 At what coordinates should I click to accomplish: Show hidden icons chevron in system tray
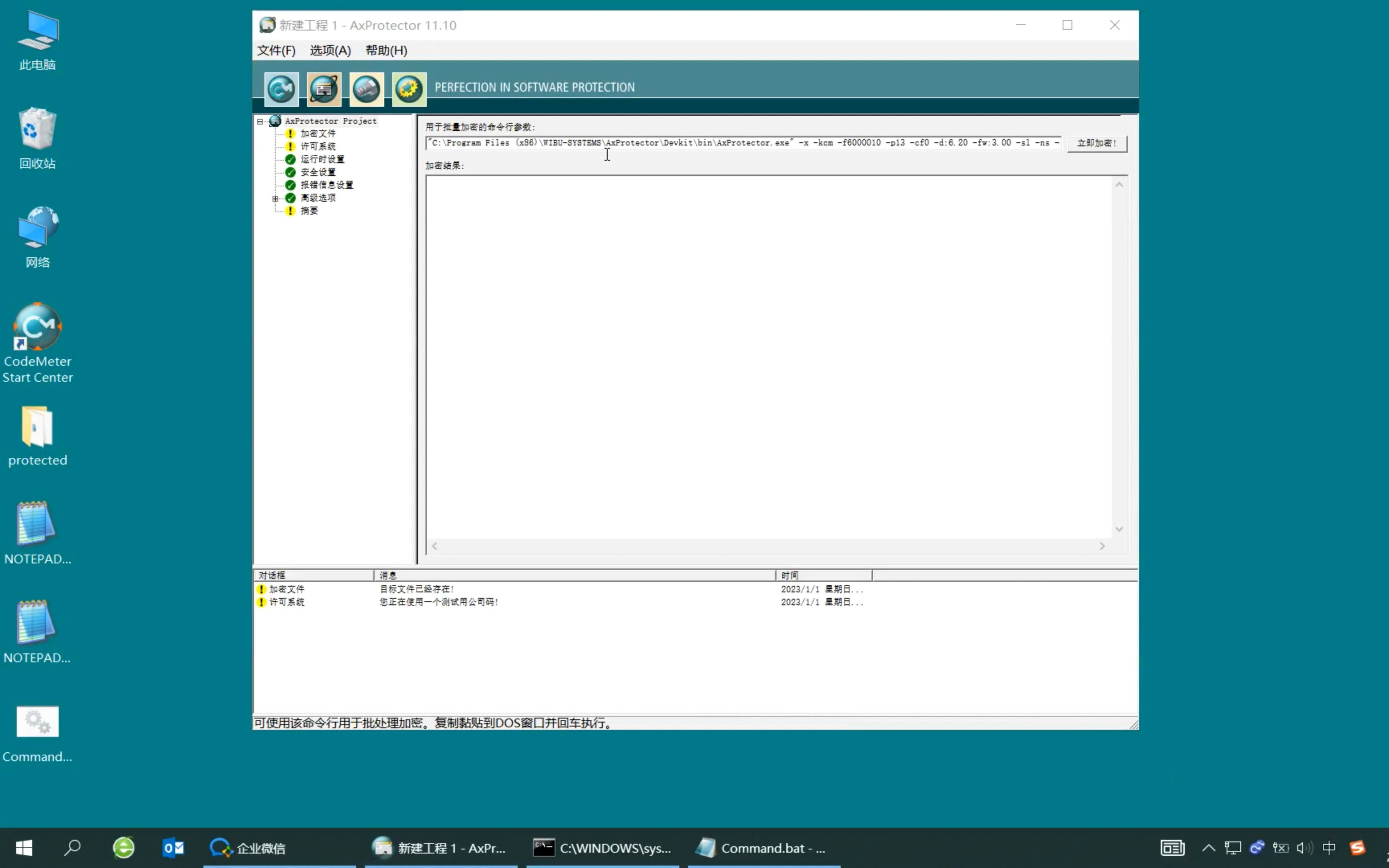point(1208,848)
